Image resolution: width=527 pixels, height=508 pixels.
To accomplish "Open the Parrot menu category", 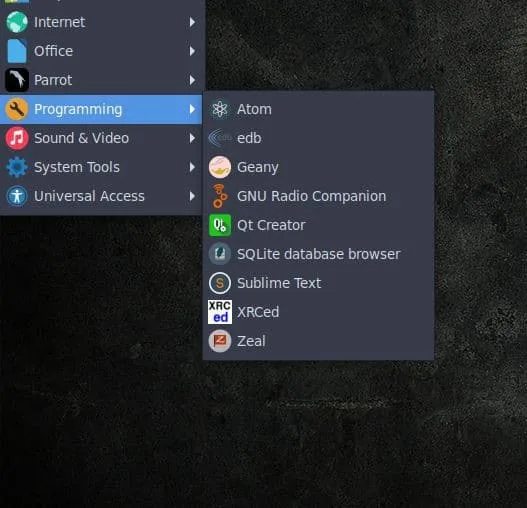I will 101,80.
